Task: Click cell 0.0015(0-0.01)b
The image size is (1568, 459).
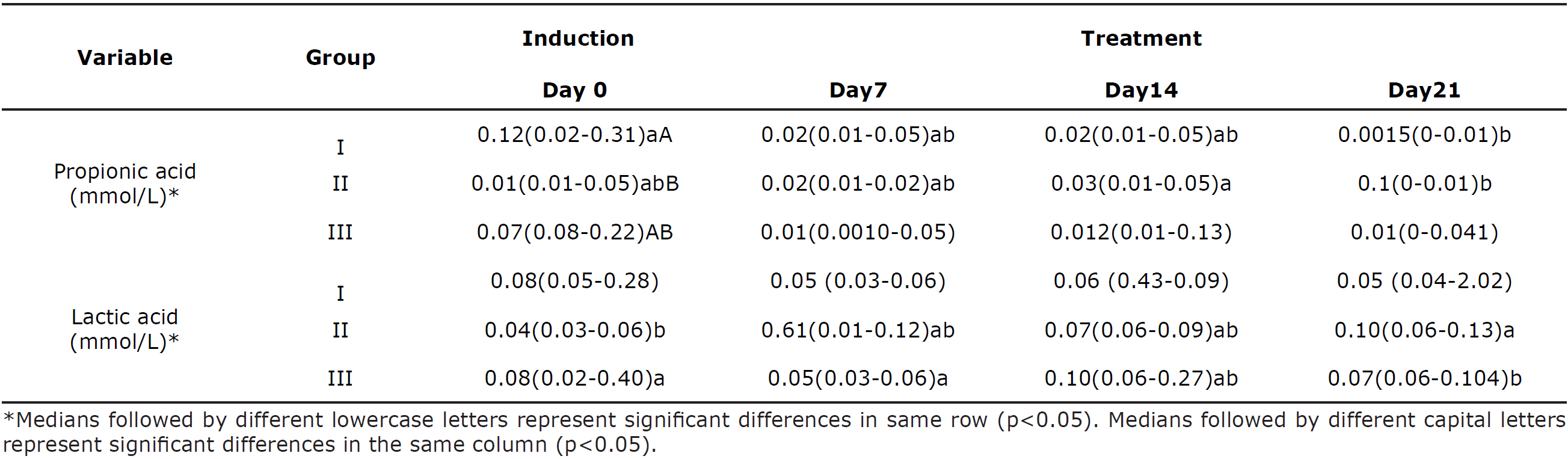Action: pyautogui.click(x=1424, y=135)
